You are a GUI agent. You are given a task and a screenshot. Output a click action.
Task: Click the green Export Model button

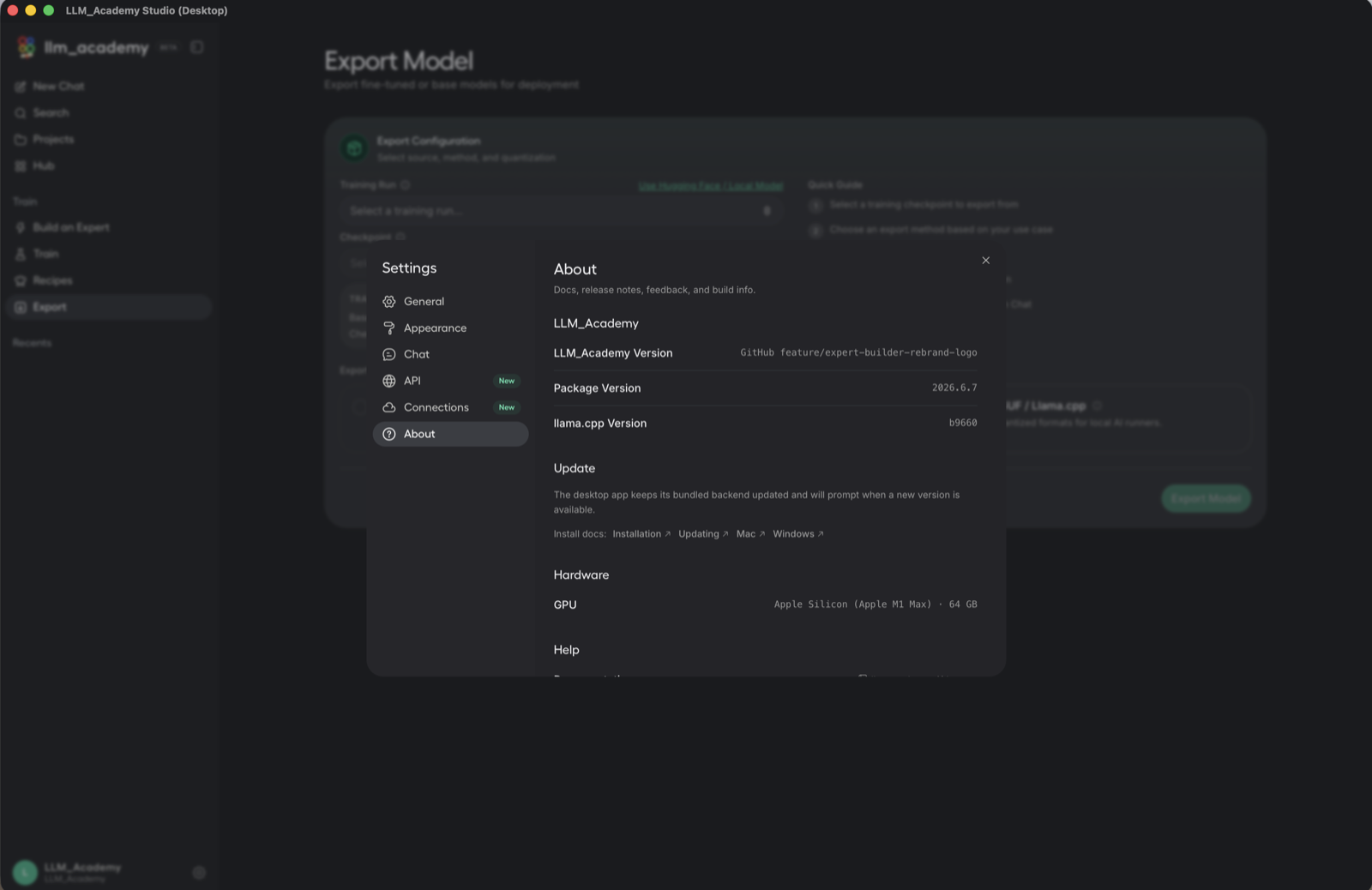[x=1206, y=499]
